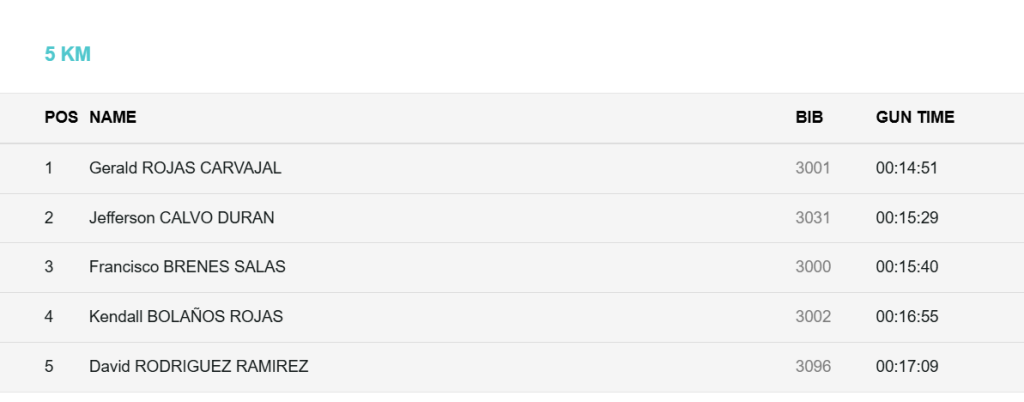Click the GUN TIME column header

[915, 117]
